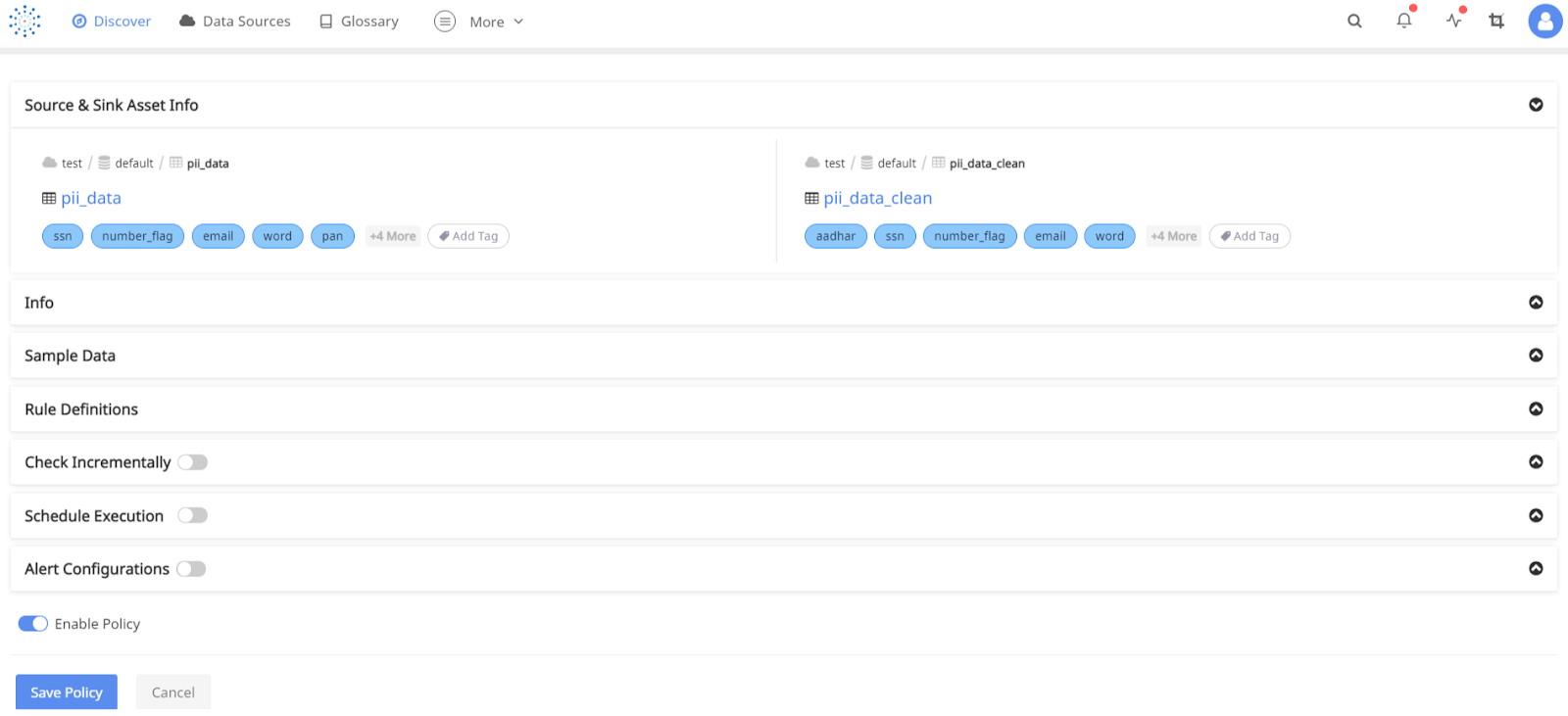This screenshot has height=716, width=1568.
Task: Click the table icon beside pii_data link
Action: 49,198
